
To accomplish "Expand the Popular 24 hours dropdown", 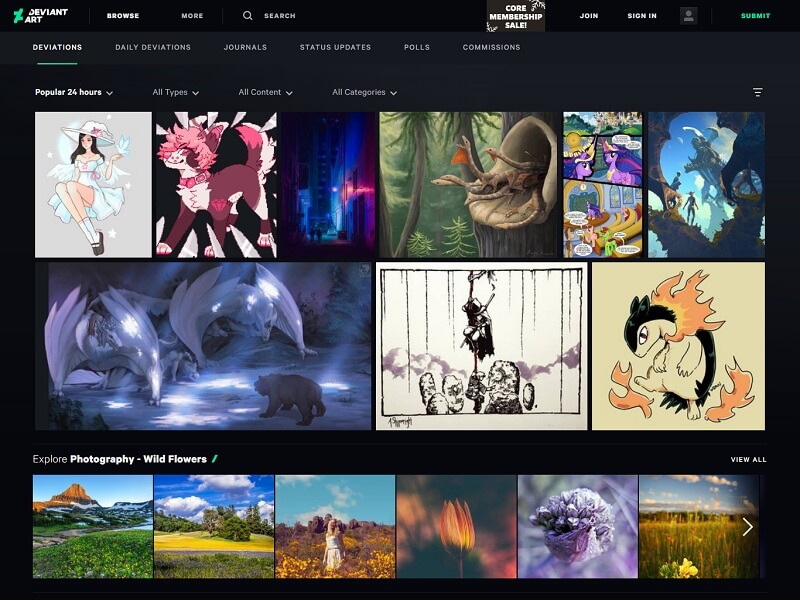I will tap(74, 92).
